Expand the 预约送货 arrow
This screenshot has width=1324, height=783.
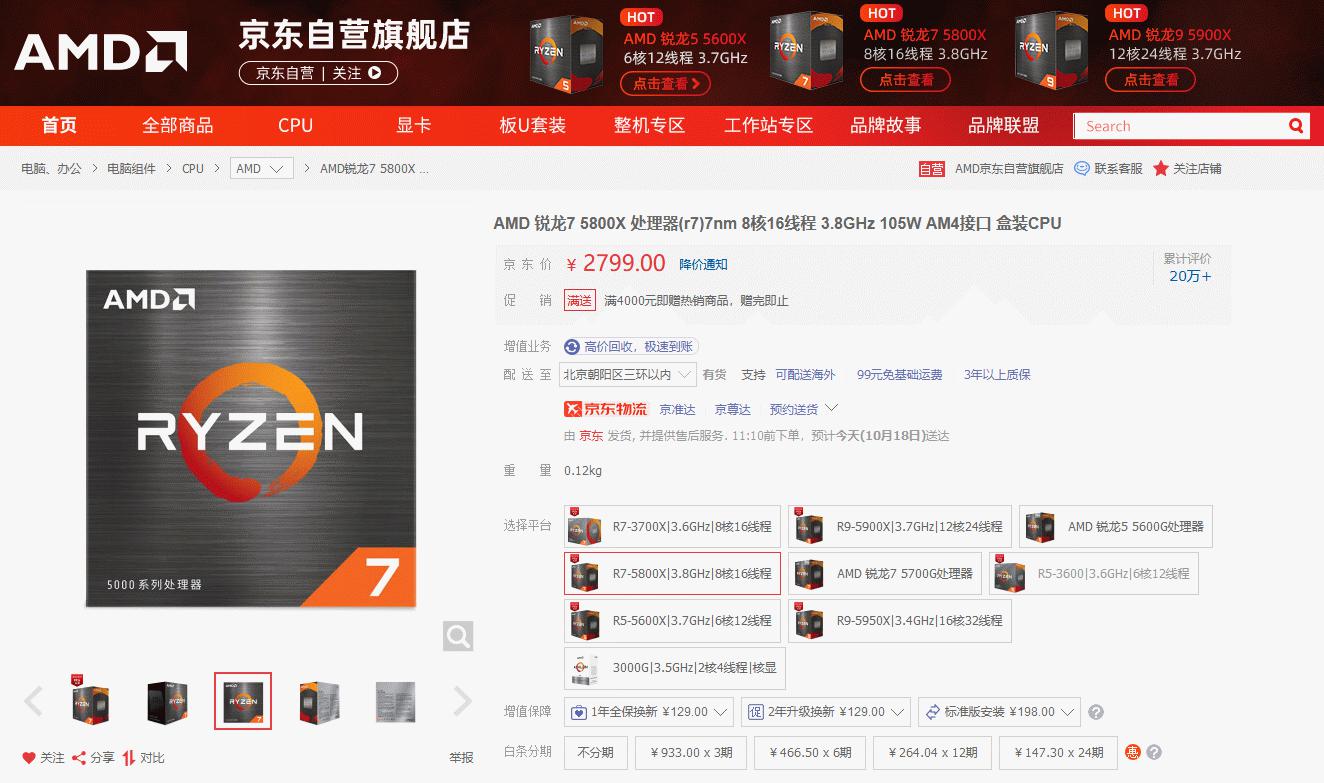pos(831,408)
